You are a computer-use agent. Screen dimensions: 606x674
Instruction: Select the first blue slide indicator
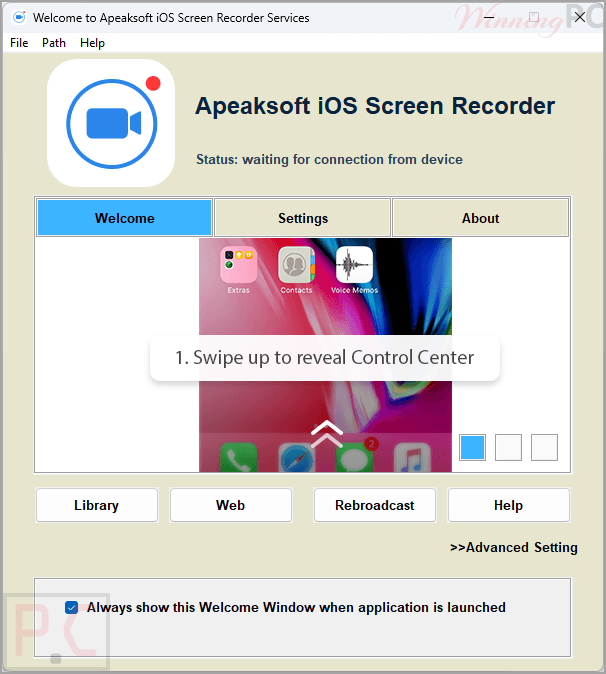[x=472, y=447]
